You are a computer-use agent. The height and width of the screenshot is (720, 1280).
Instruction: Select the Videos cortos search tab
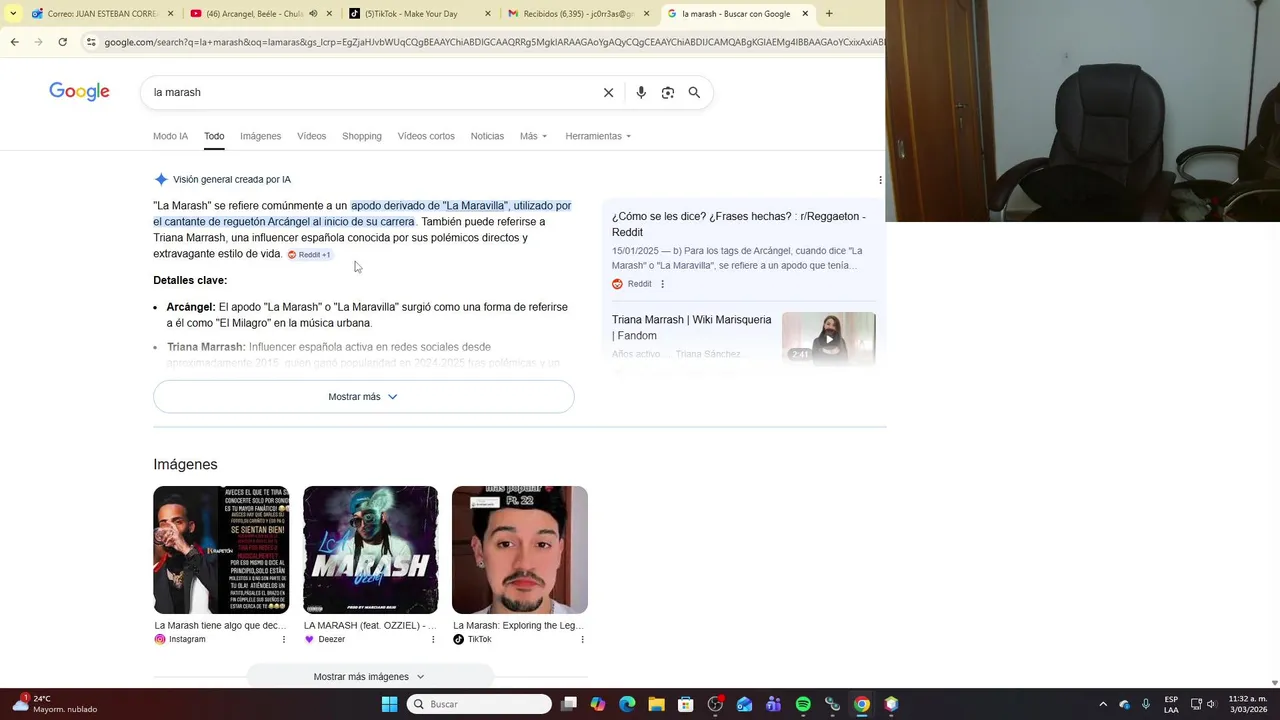(x=426, y=136)
